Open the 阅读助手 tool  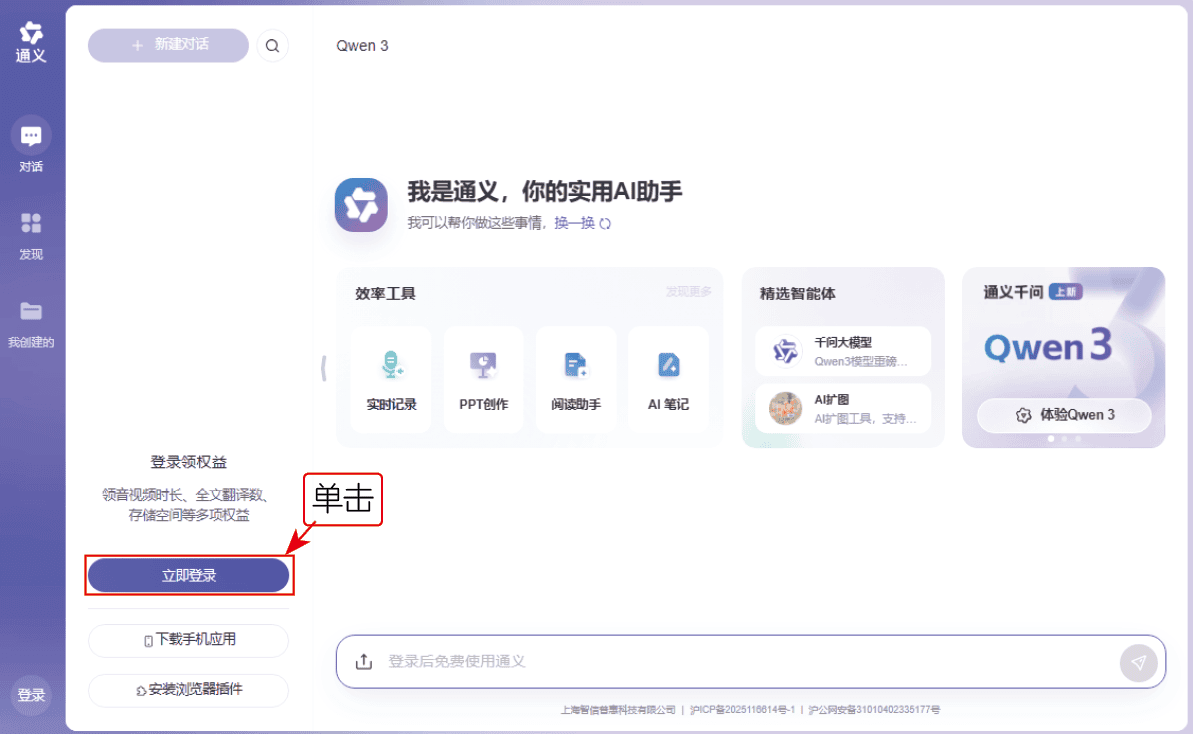pyautogui.click(x=576, y=380)
